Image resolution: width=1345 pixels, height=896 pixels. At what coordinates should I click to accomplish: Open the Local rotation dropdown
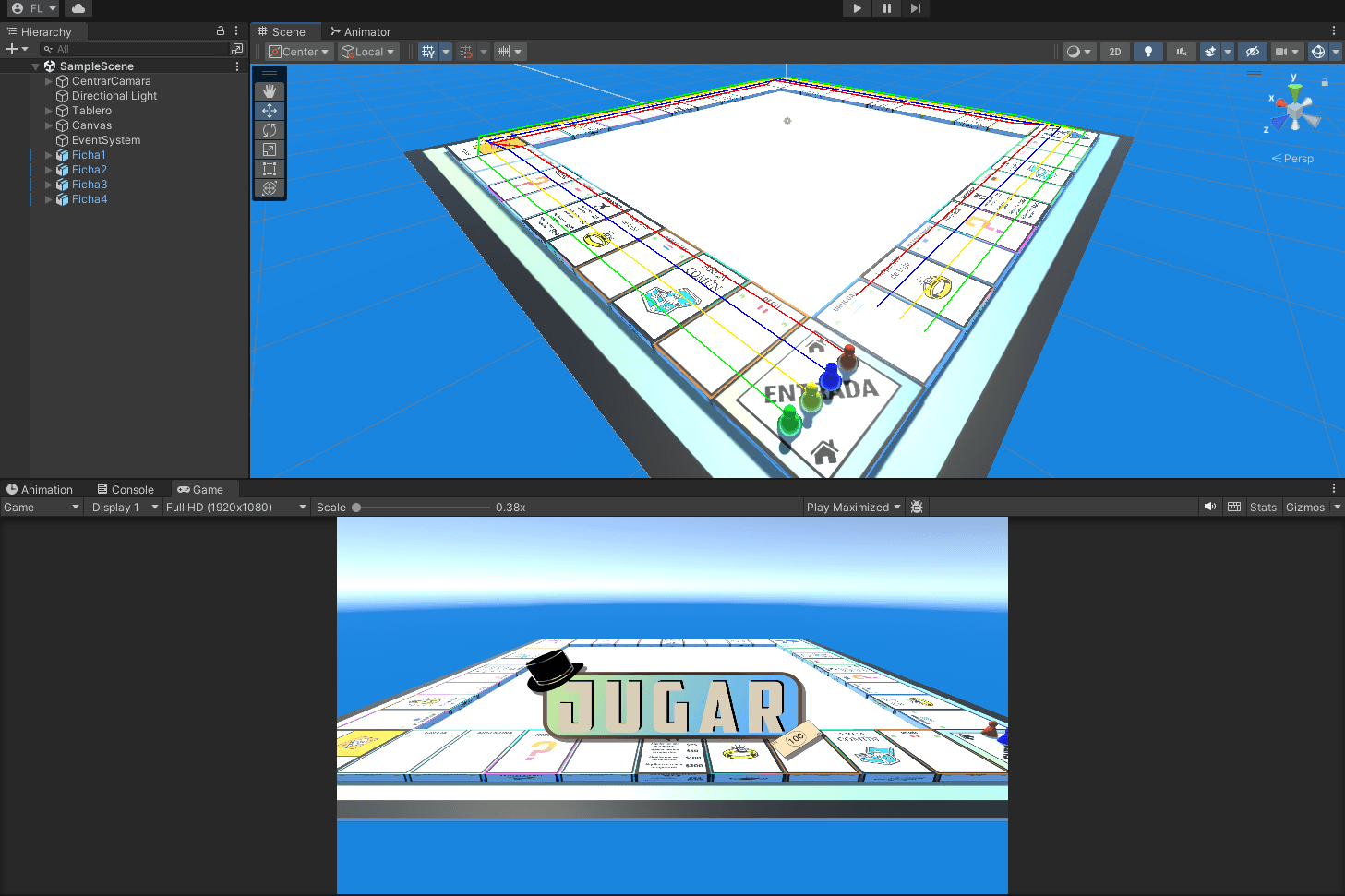[368, 52]
